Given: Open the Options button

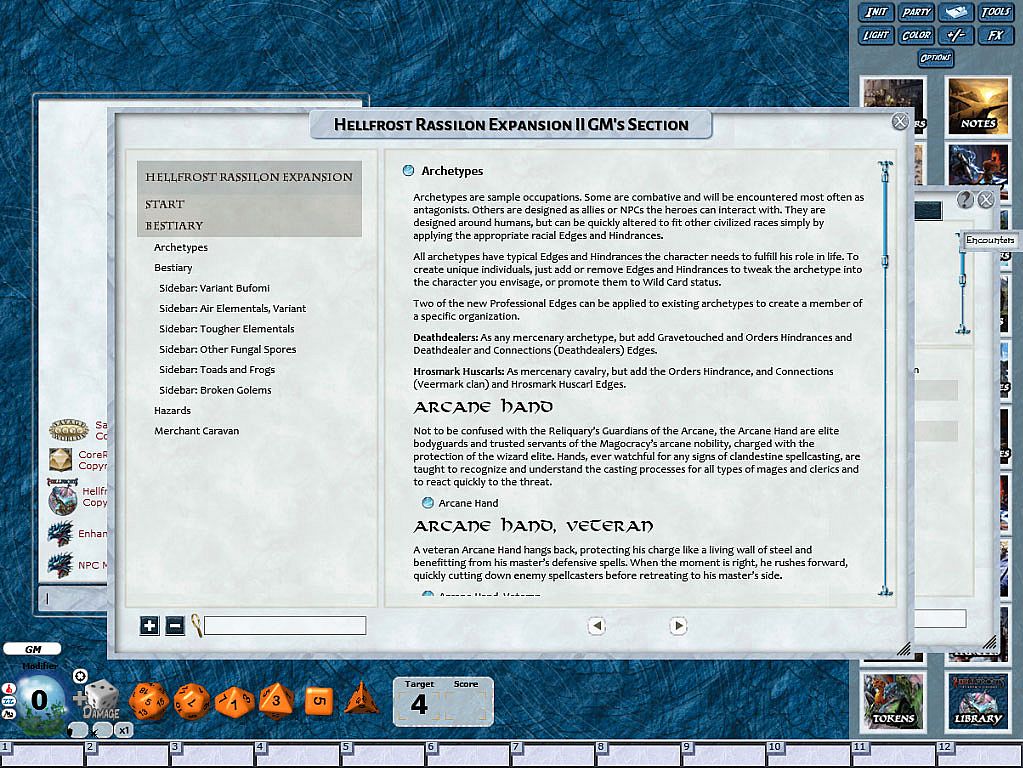Looking at the screenshot, I should 936,57.
